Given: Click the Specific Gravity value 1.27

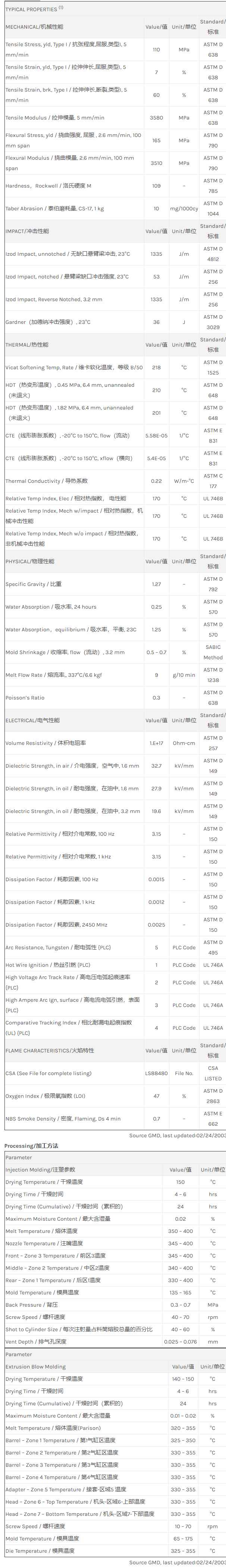Looking at the screenshot, I should click(156, 584).
